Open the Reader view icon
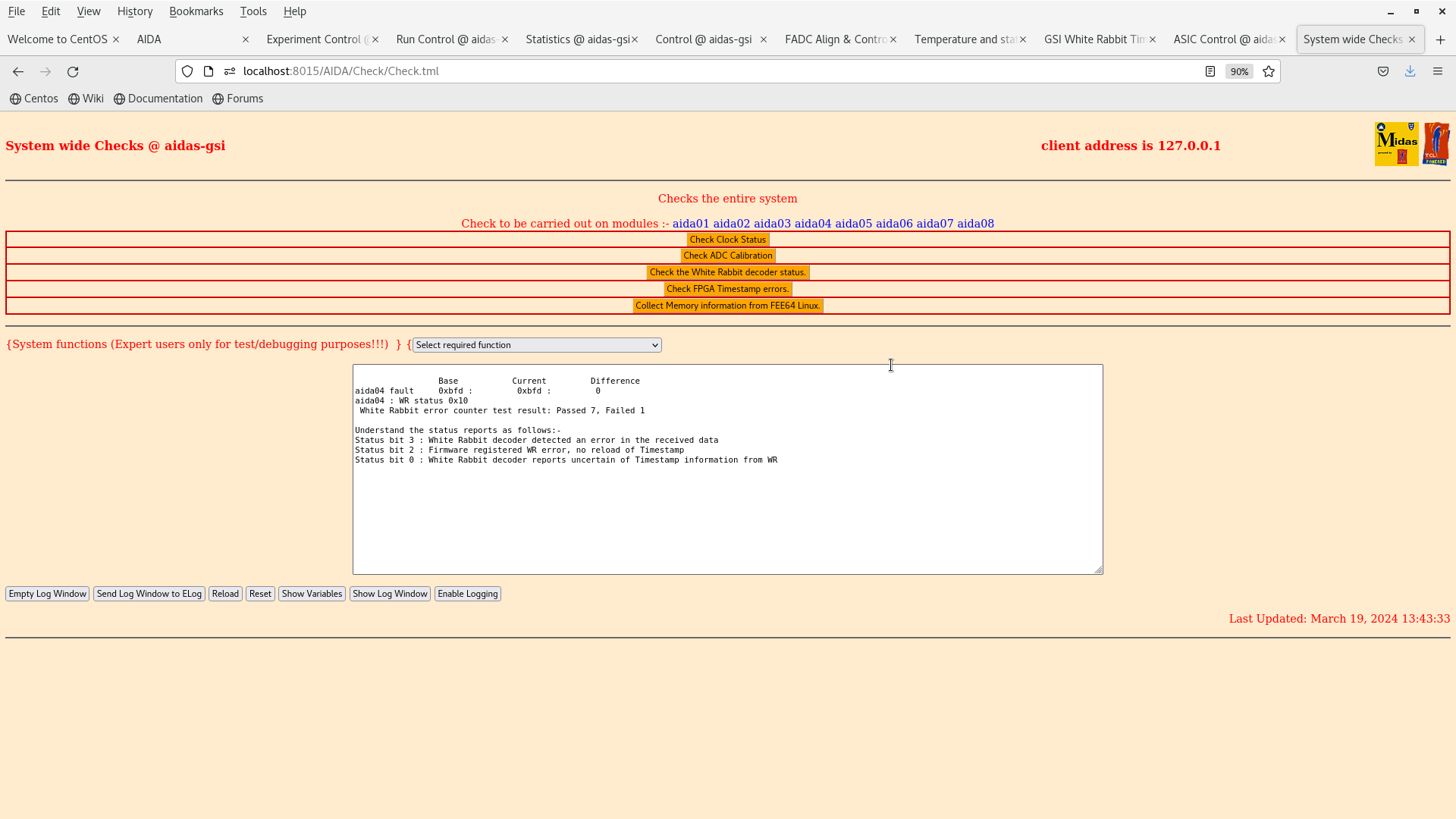Screen dimensions: 1456x819 [1210, 71]
